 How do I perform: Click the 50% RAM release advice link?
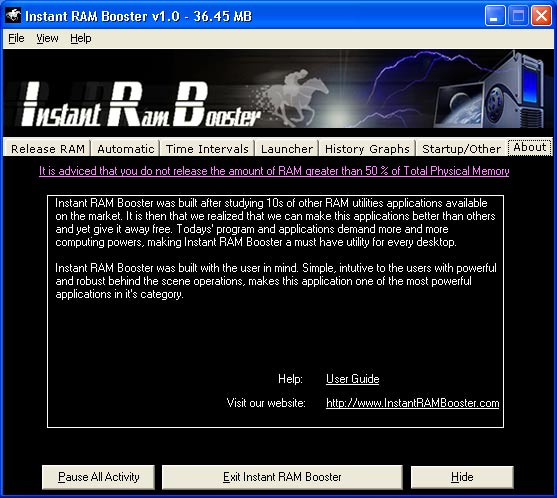274,171
